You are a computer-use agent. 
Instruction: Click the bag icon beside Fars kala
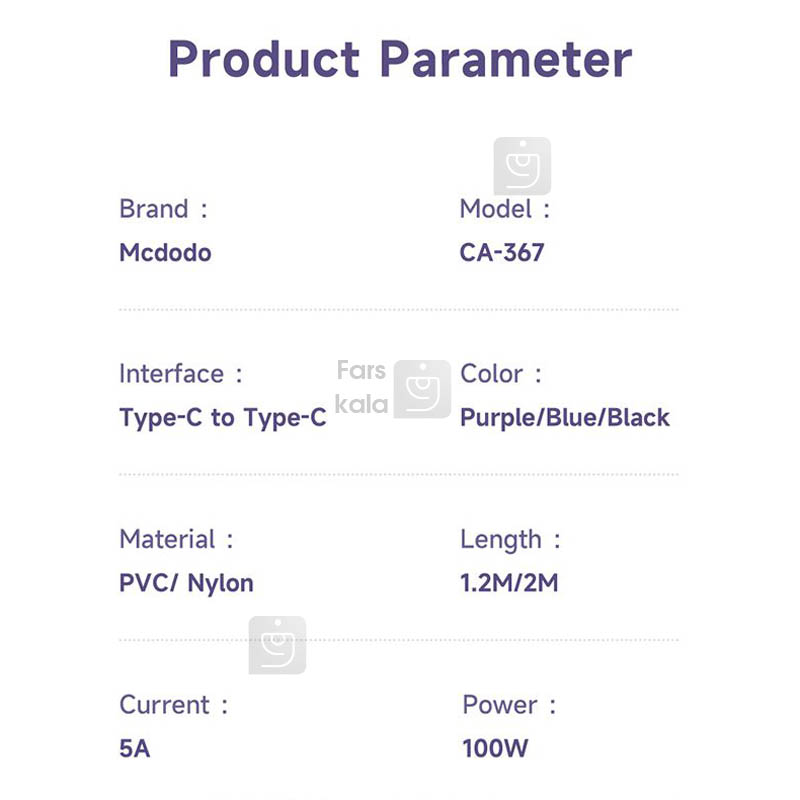[422, 389]
